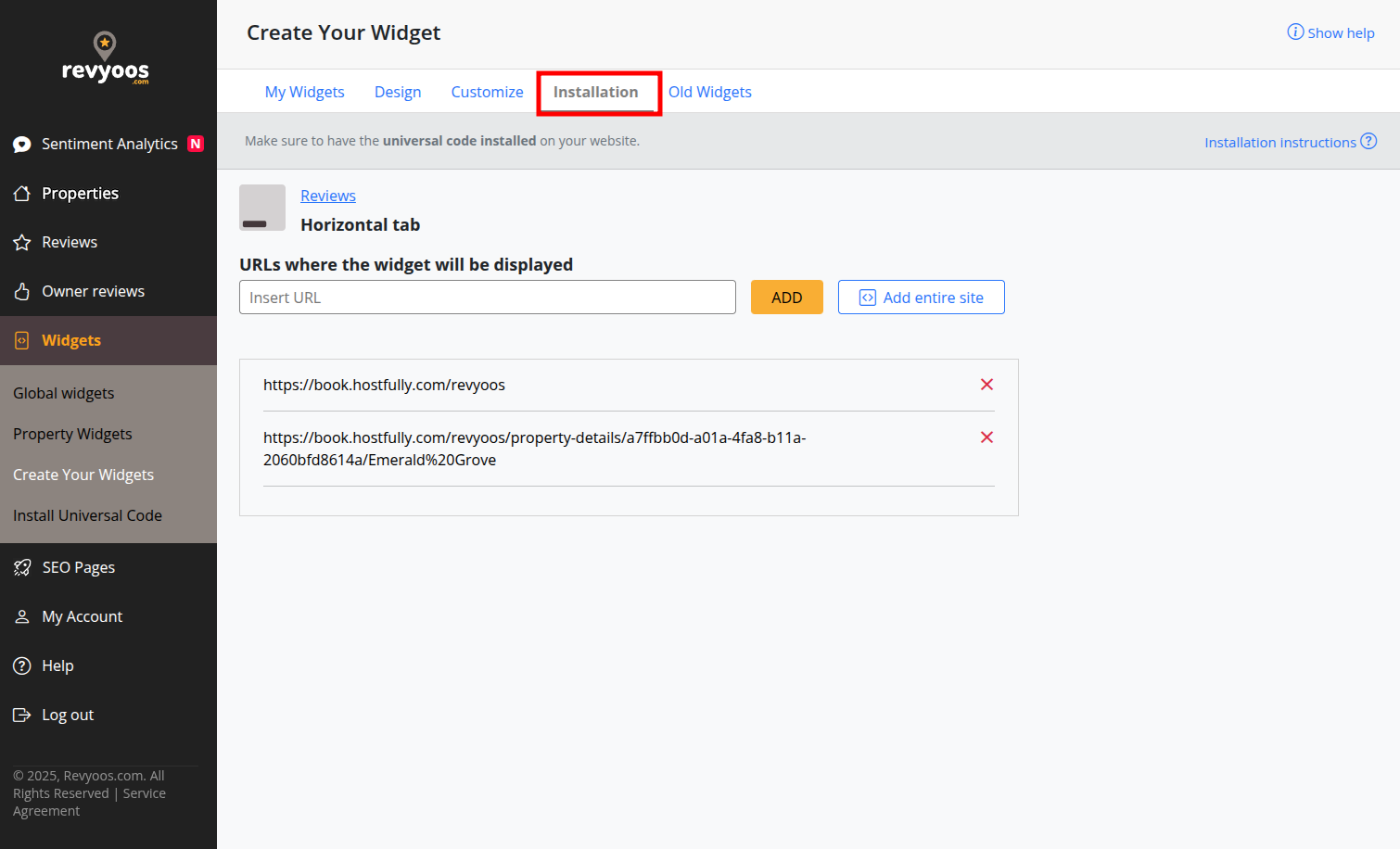Click the Reviews star icon

click(x=22, y=243)
